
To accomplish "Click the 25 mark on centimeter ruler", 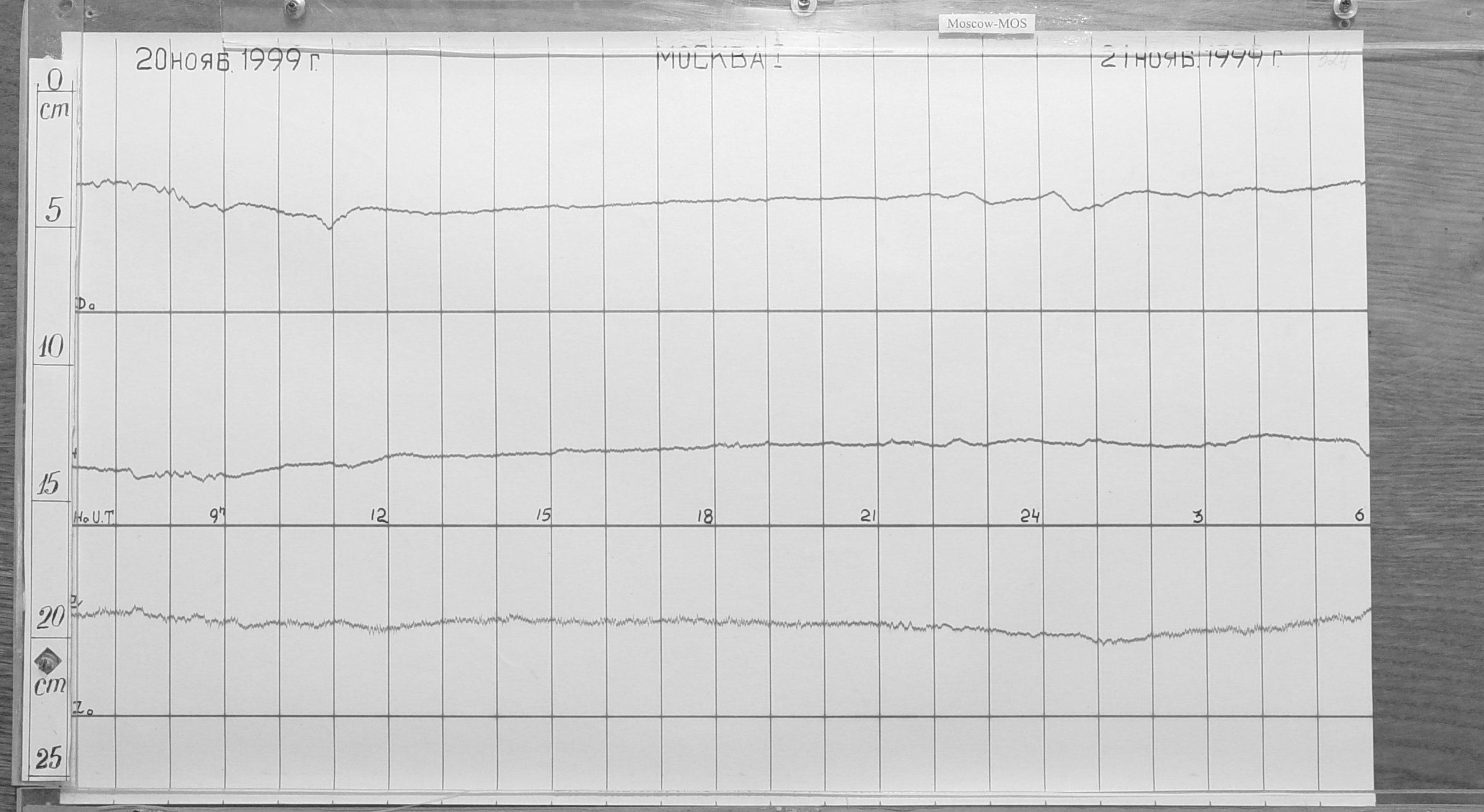I will point(49,758).
